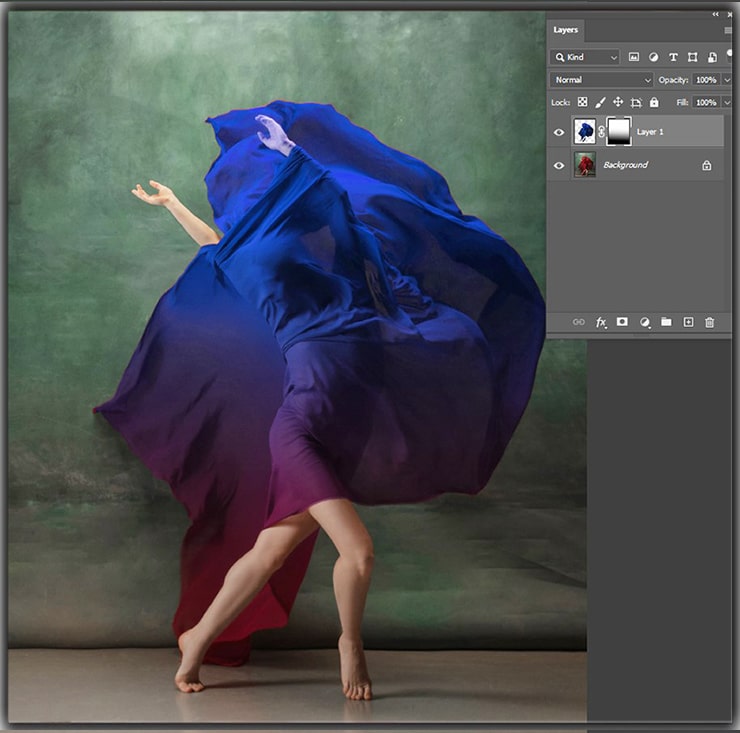Hide Layer 1 using eye icon
740x733 pixels.
click(559, 132)
